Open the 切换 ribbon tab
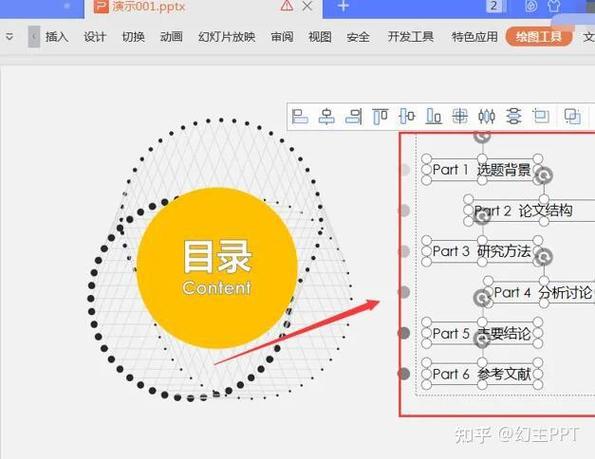The height and width of the screenshot is (459, 595). (x=133, y=37)
